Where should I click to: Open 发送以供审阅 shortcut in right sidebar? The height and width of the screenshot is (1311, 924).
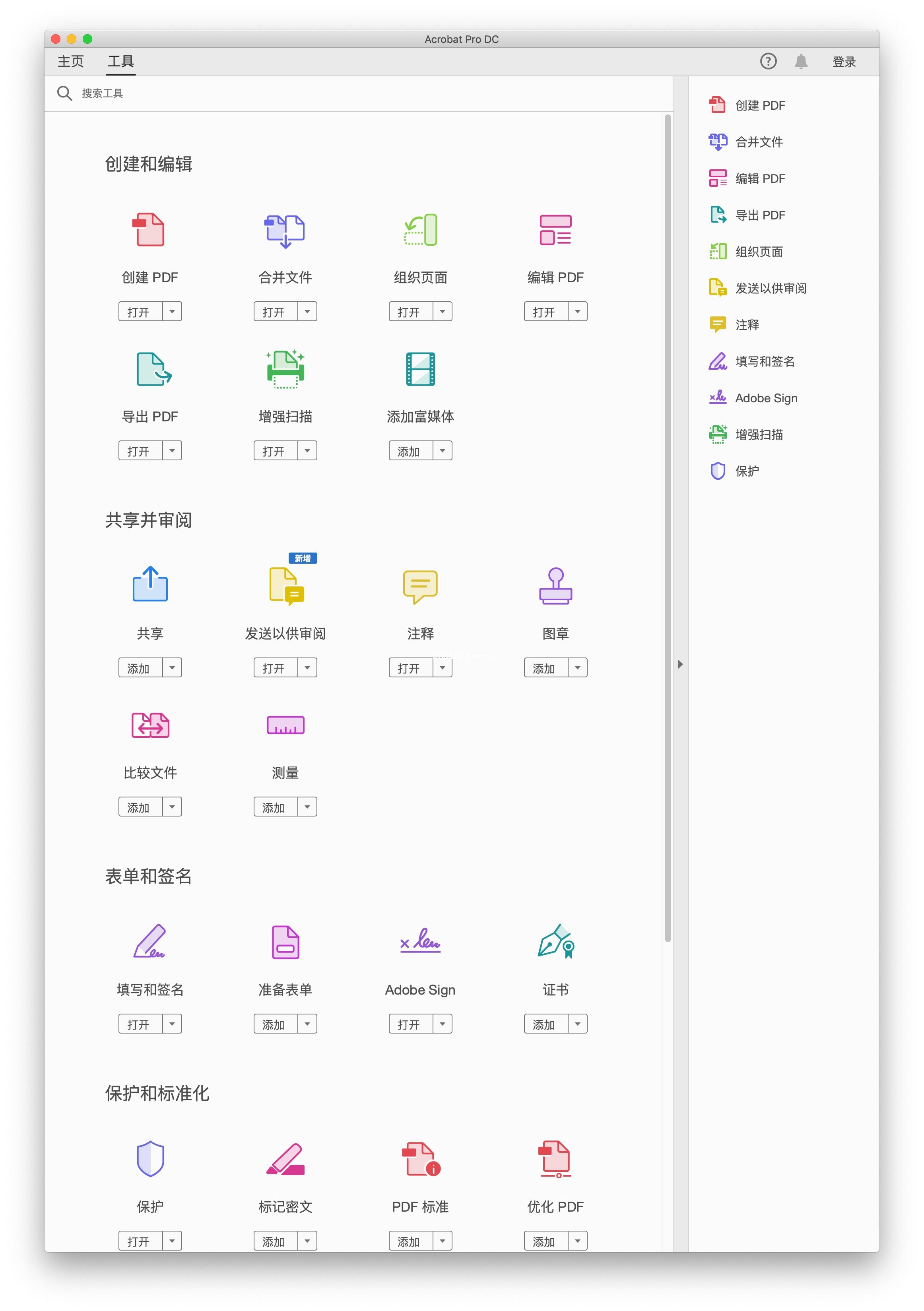(x=758, y=288)
